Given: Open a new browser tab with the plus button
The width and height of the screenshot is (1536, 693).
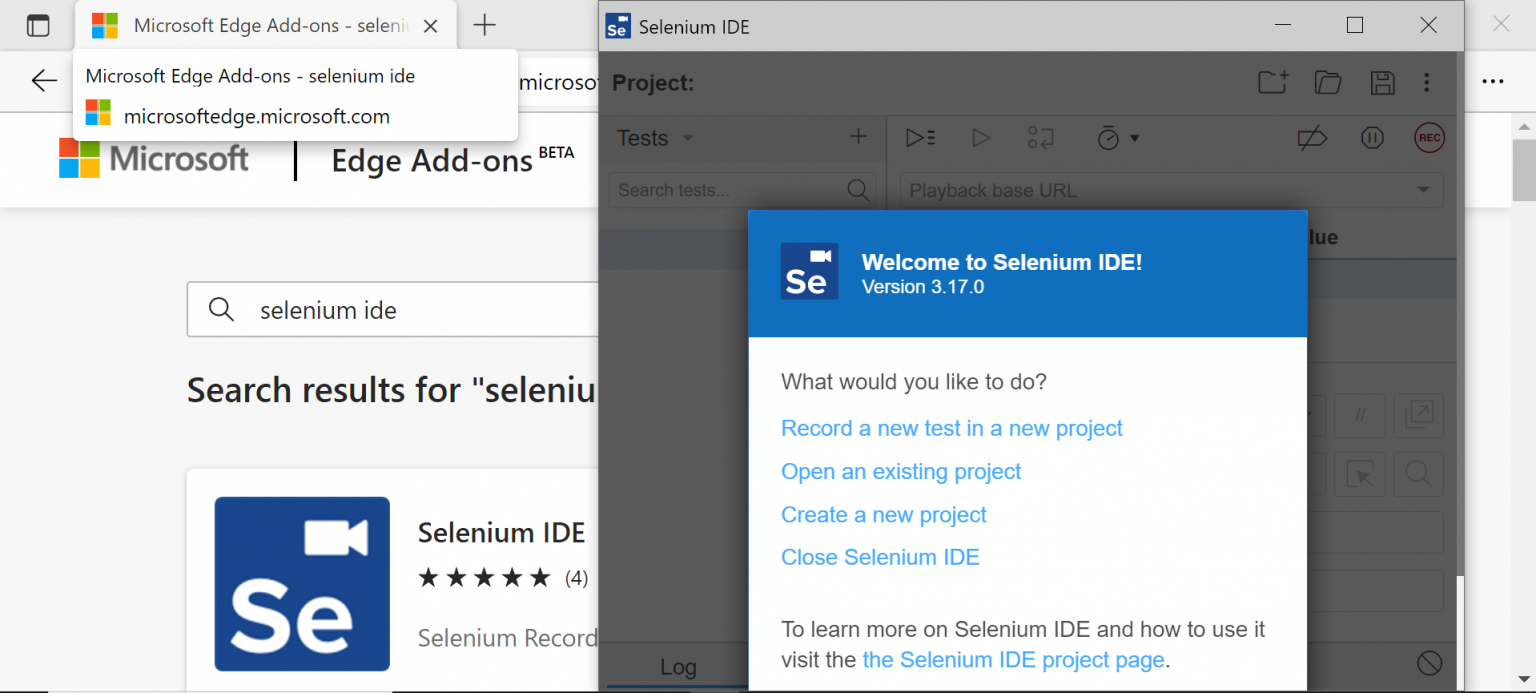Looking at the screenshot, I should 484,25.
